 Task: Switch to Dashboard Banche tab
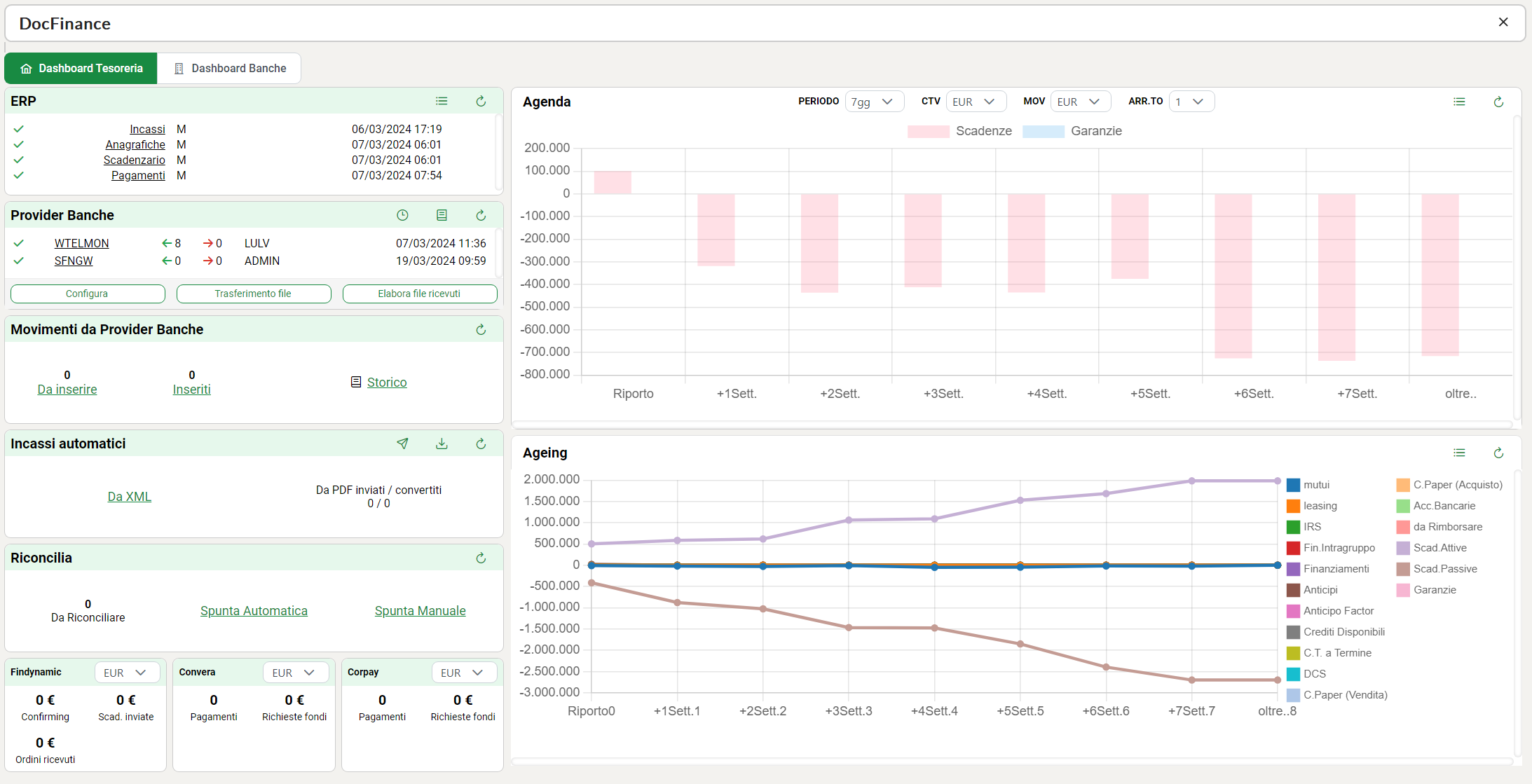coord(229,68)
